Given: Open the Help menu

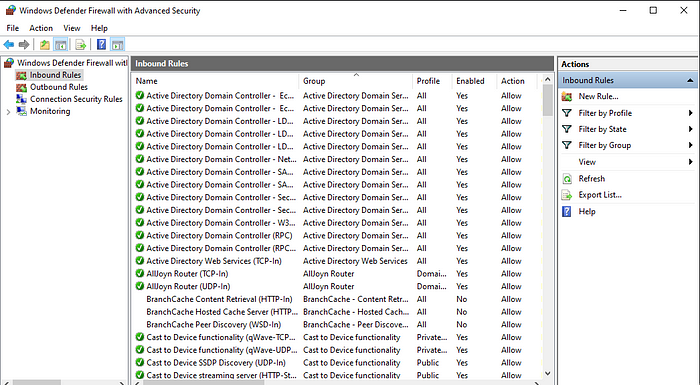Looking at the screenshot, I should tap(99, 28).
